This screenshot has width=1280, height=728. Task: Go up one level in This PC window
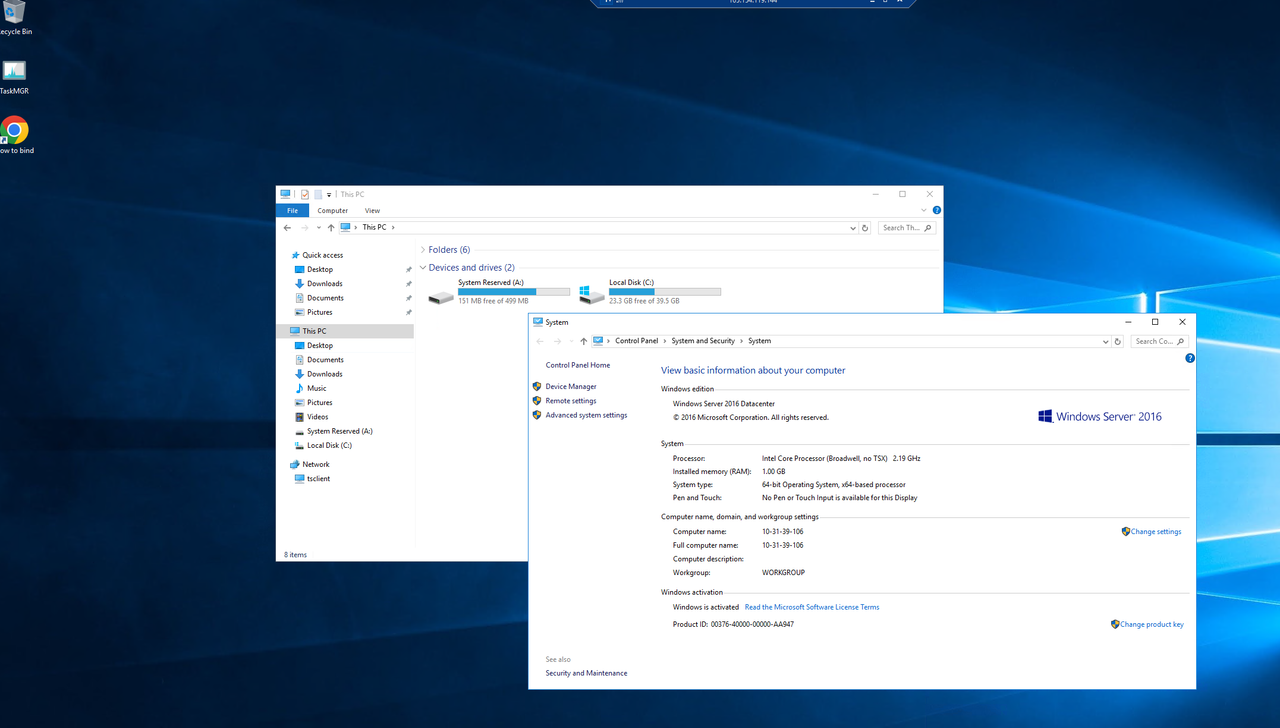331,228
